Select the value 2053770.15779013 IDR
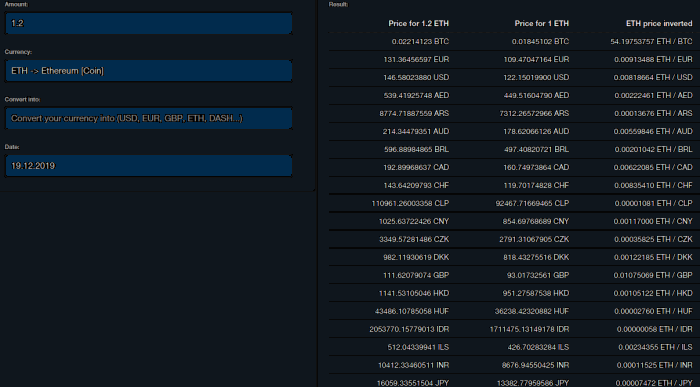The image size is (700, 387). tap(409, 329)
